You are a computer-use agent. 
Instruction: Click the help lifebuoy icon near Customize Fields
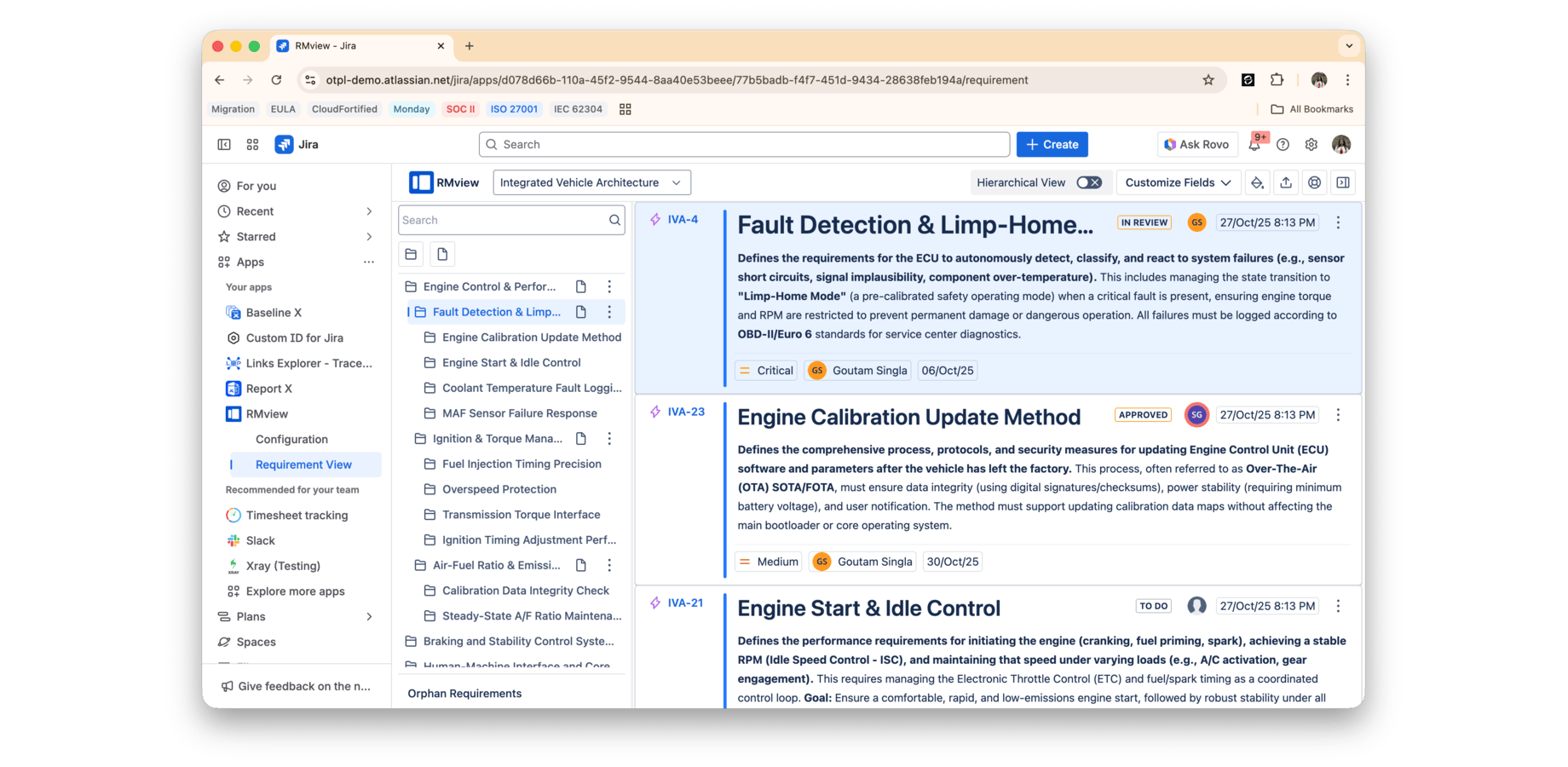tap(1314, 182)
